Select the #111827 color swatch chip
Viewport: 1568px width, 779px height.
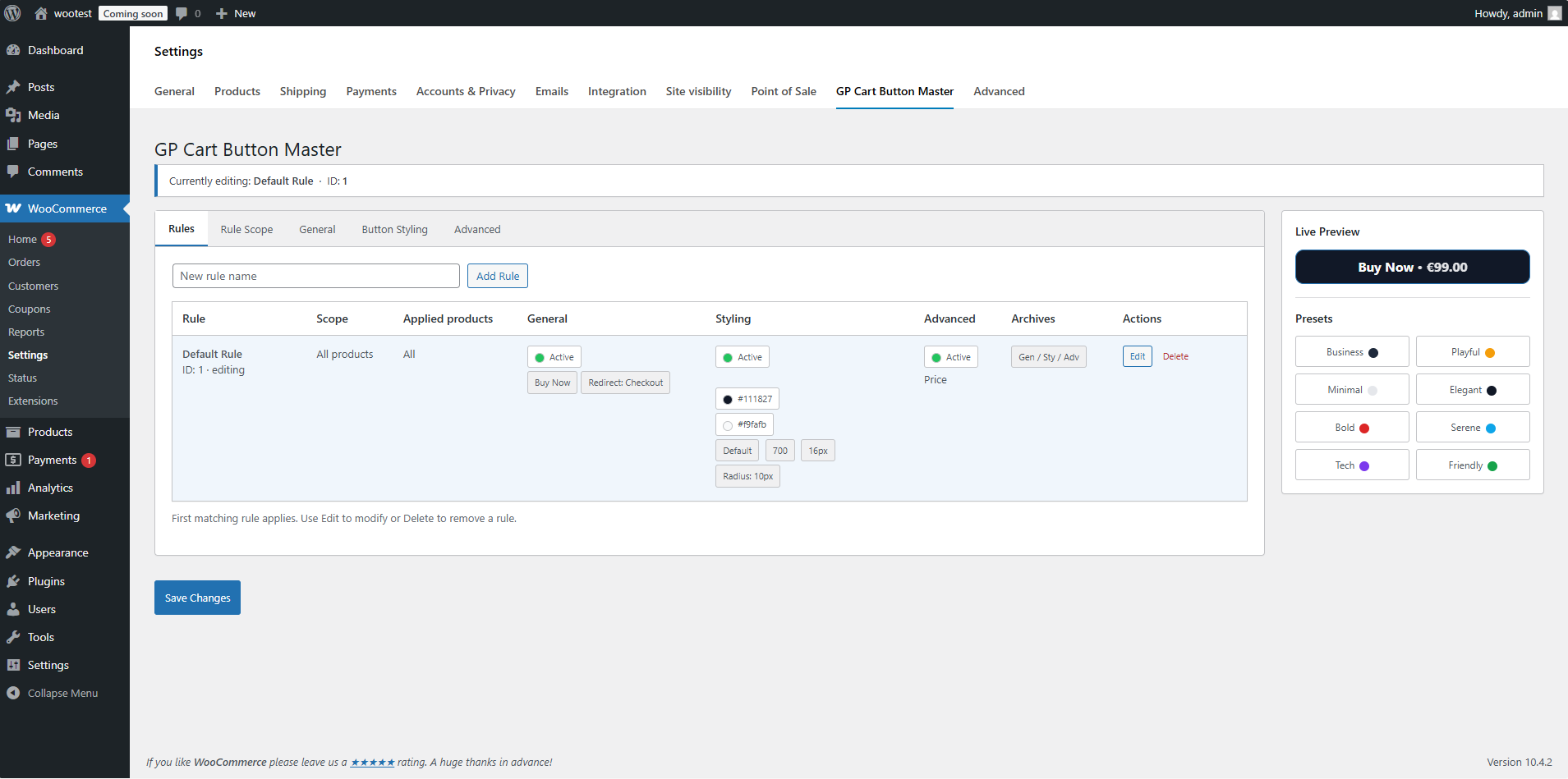tap(747, 399)
